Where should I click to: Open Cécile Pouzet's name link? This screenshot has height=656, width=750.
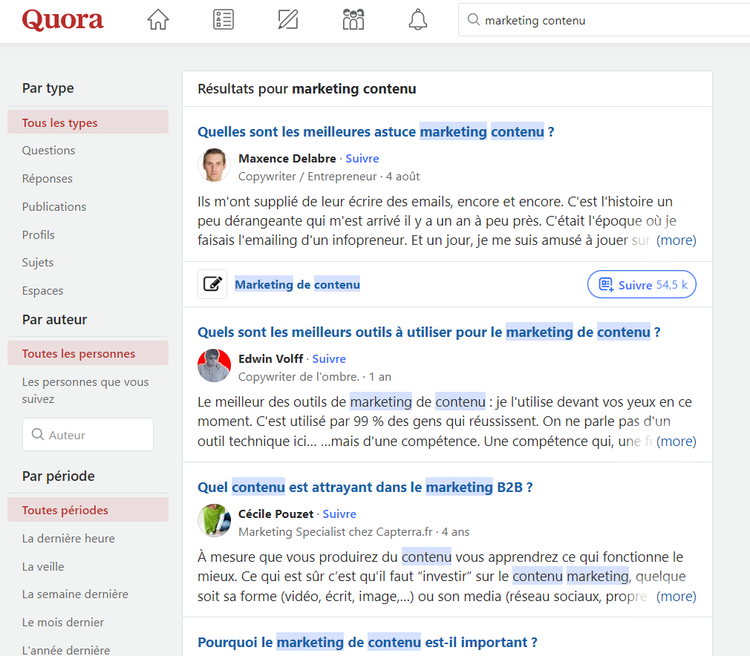276,514
